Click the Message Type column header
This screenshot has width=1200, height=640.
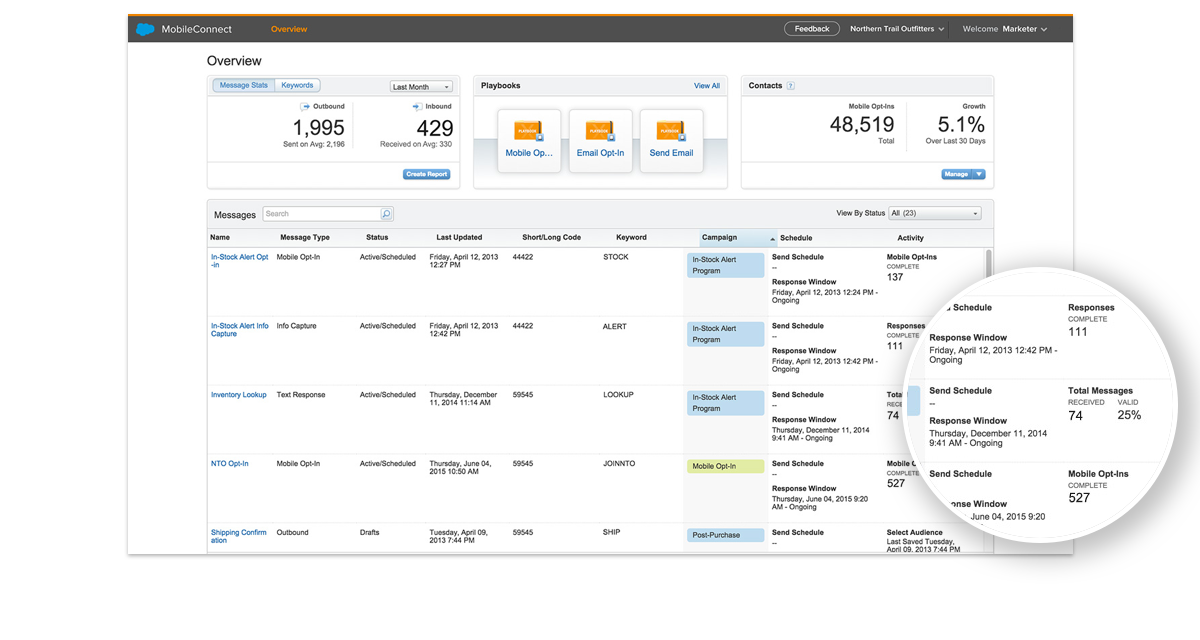click(305, 238)
